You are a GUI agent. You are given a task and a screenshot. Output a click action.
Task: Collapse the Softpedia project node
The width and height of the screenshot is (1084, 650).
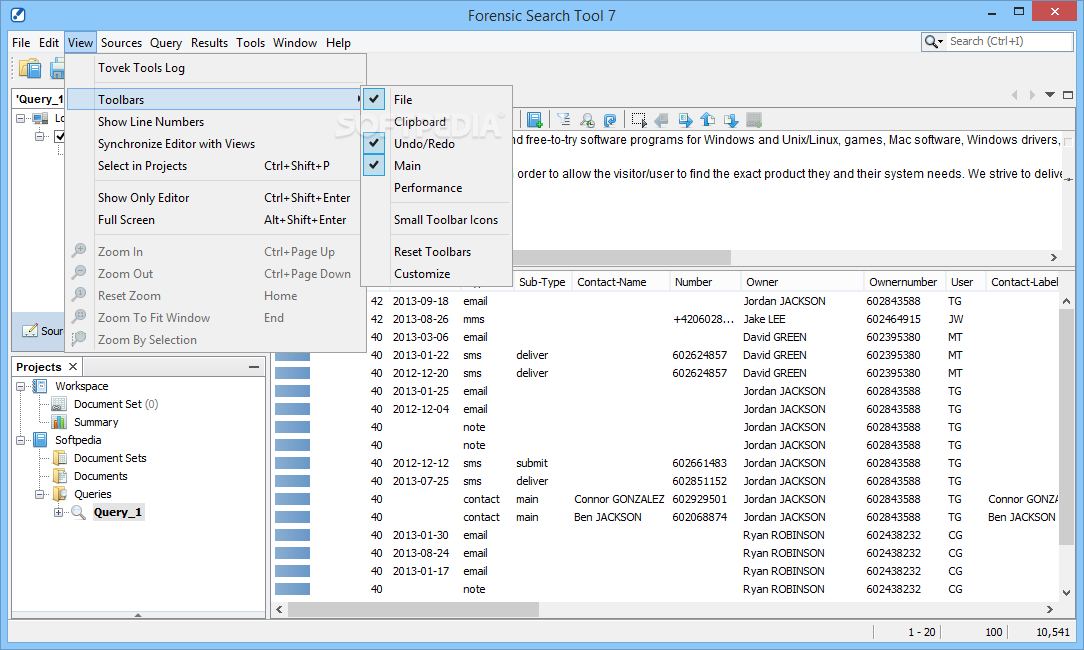[x=21, y=440]
